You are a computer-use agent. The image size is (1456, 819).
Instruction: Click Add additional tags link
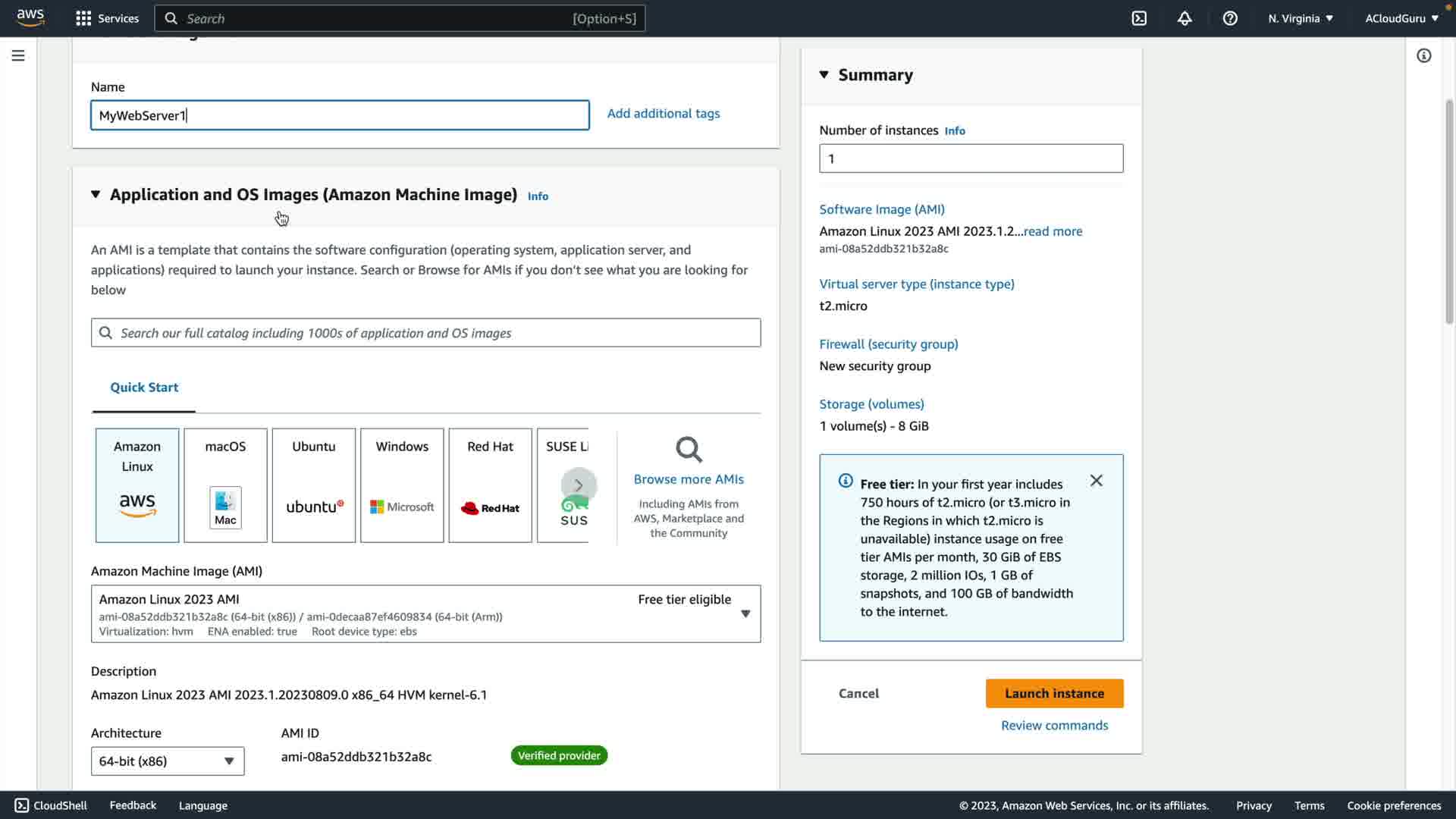664,113
